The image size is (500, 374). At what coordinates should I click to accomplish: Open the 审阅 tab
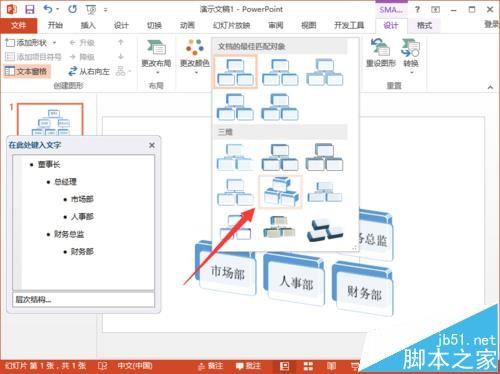click(276, 25)
